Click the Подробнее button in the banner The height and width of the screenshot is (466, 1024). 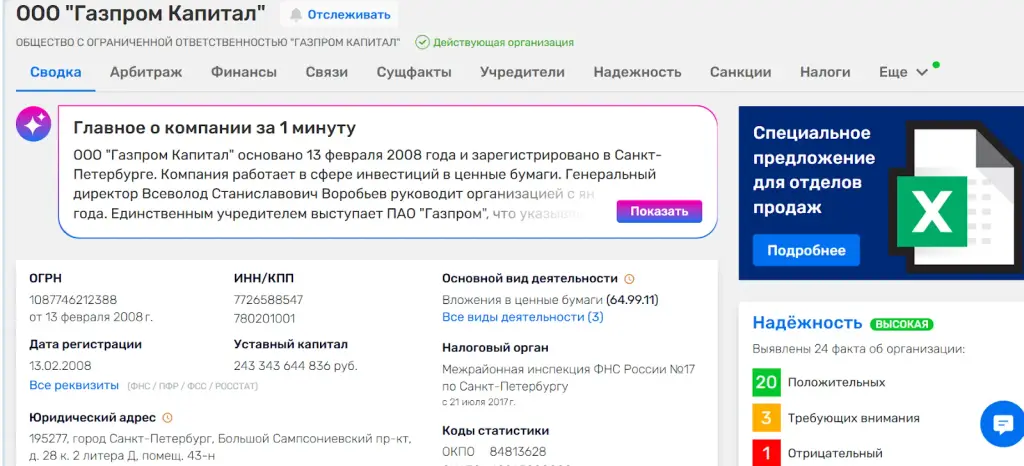coord(806,251)
